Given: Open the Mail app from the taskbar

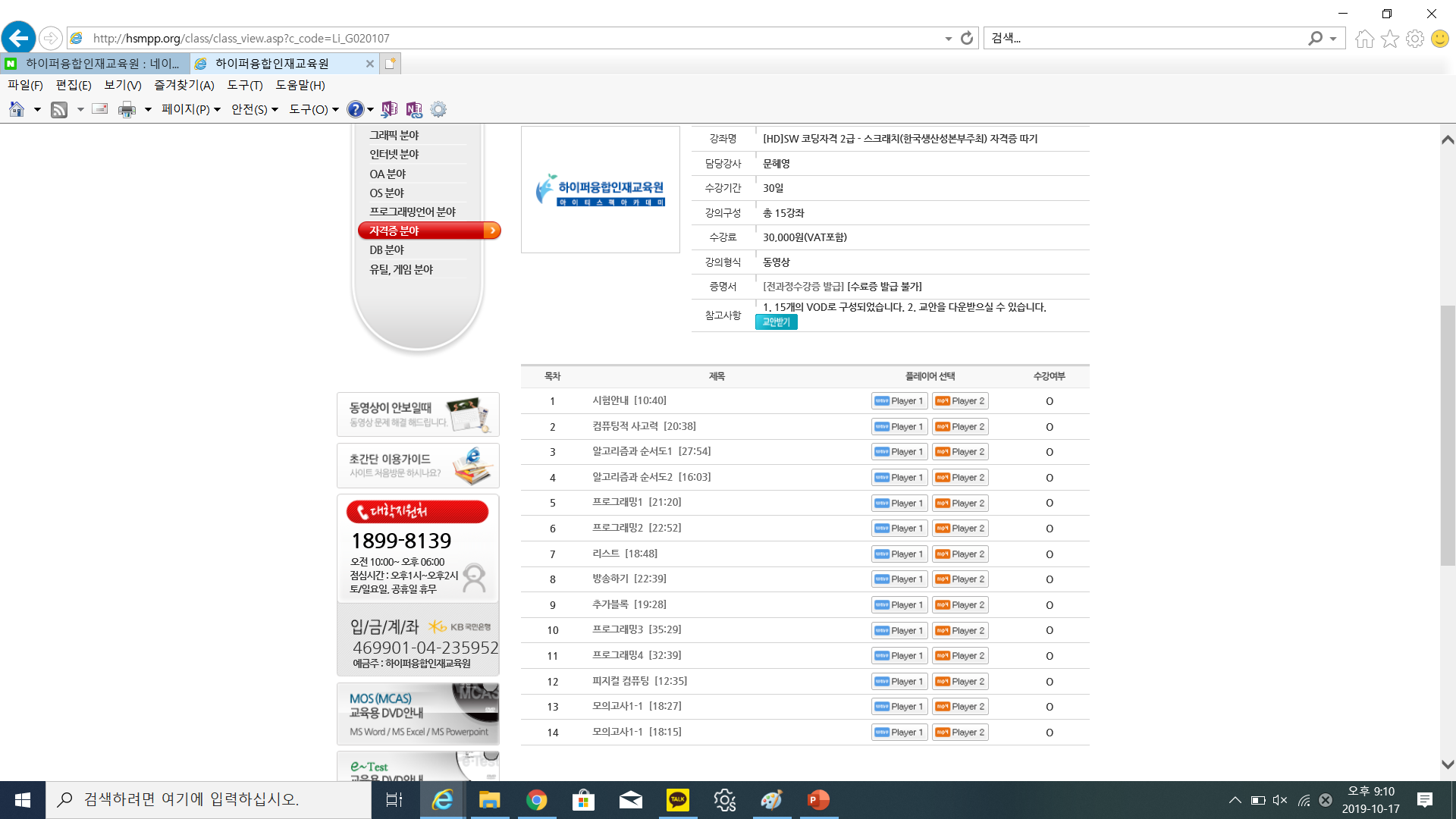Looking at the screenshot, I should point(630,800).
